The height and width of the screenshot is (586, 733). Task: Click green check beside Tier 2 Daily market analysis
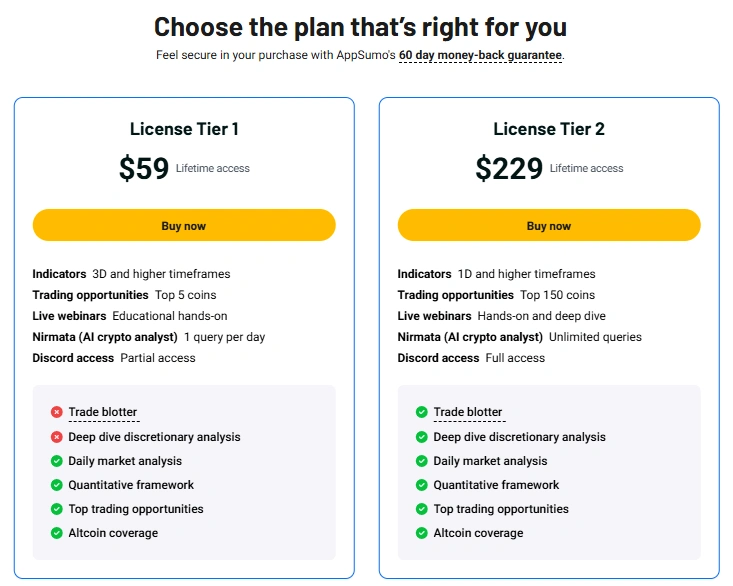422,461
